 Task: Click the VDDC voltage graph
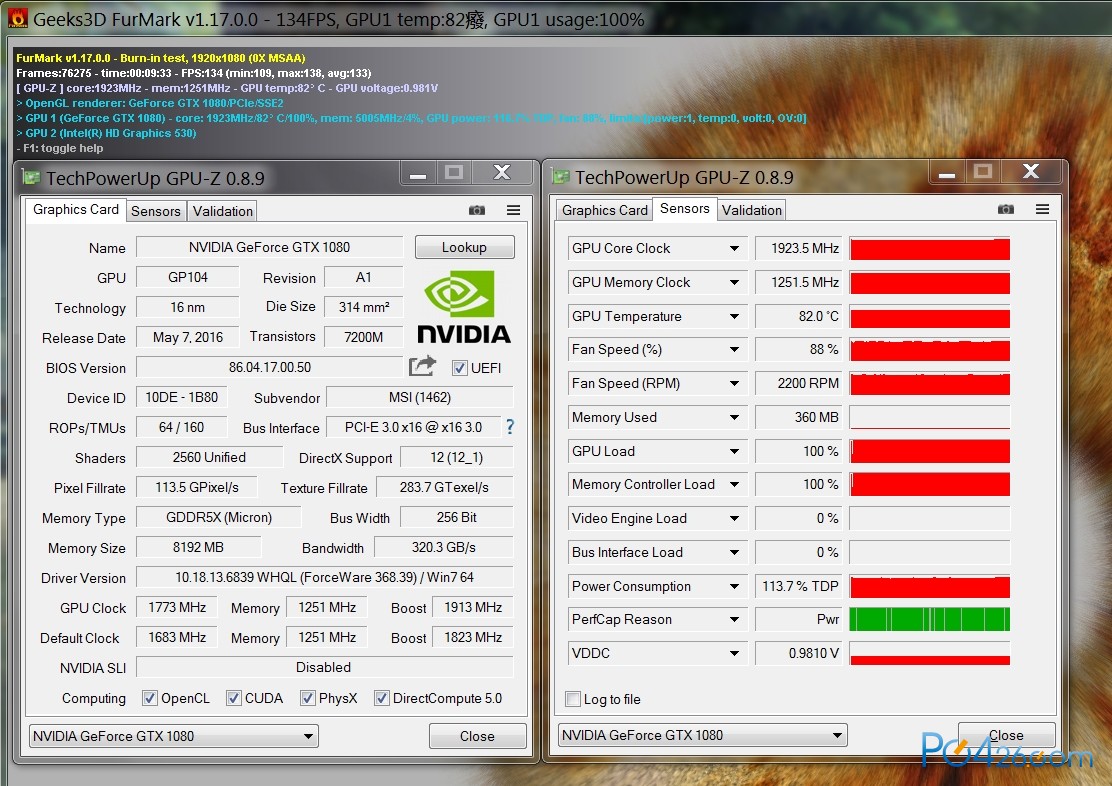coord(930,653)
